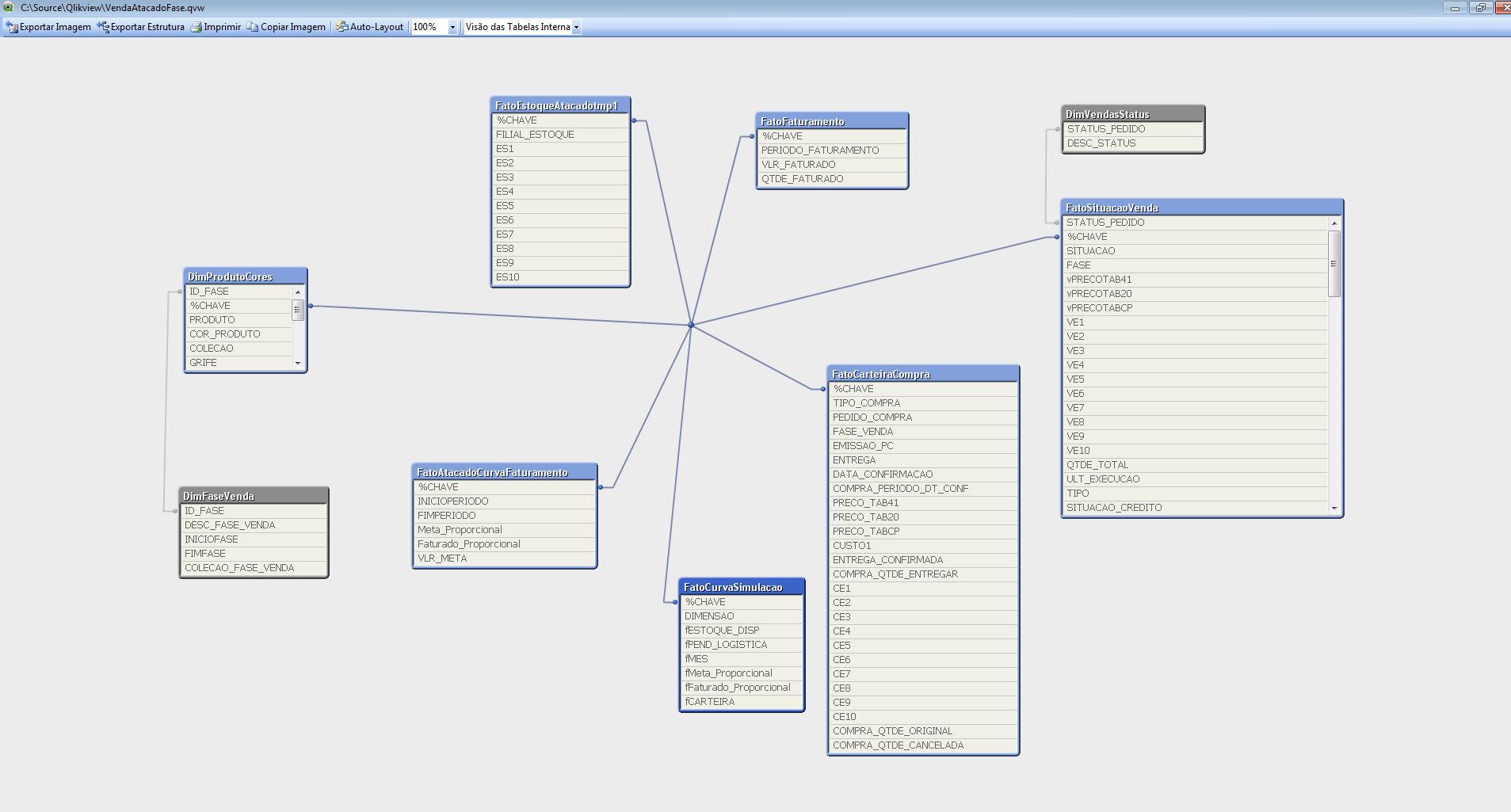Select the FatoCarteiraCompra table header
Image resolution: width=1511 pixels, height=812 pixels.
point(923,374)
